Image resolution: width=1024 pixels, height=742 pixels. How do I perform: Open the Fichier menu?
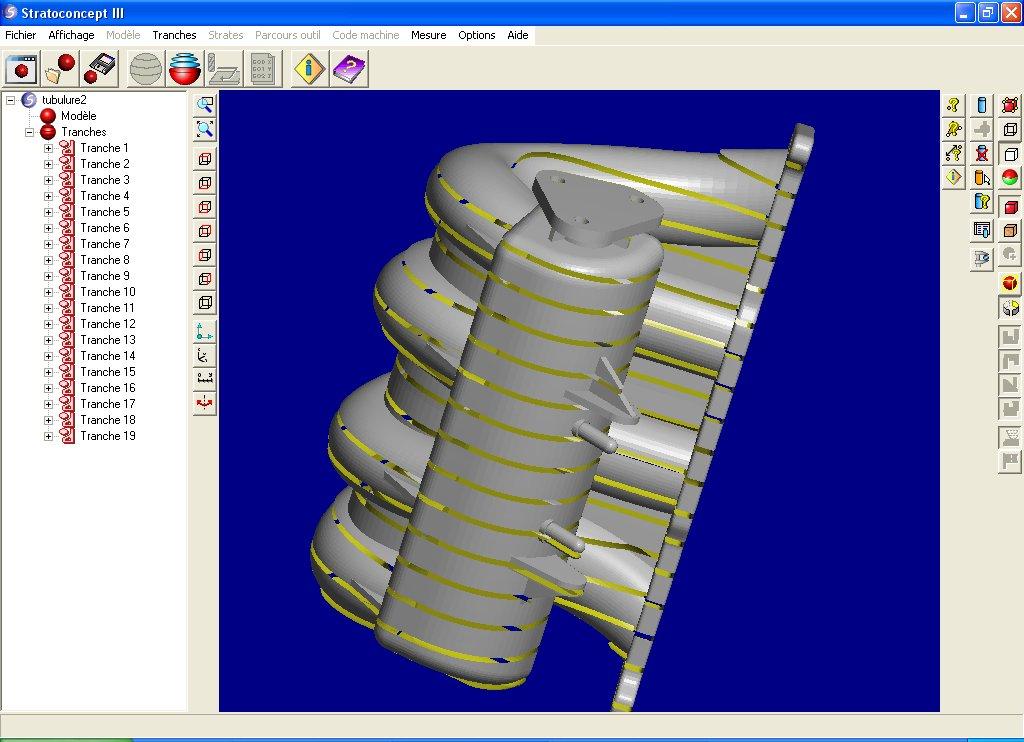click(21, 35)
